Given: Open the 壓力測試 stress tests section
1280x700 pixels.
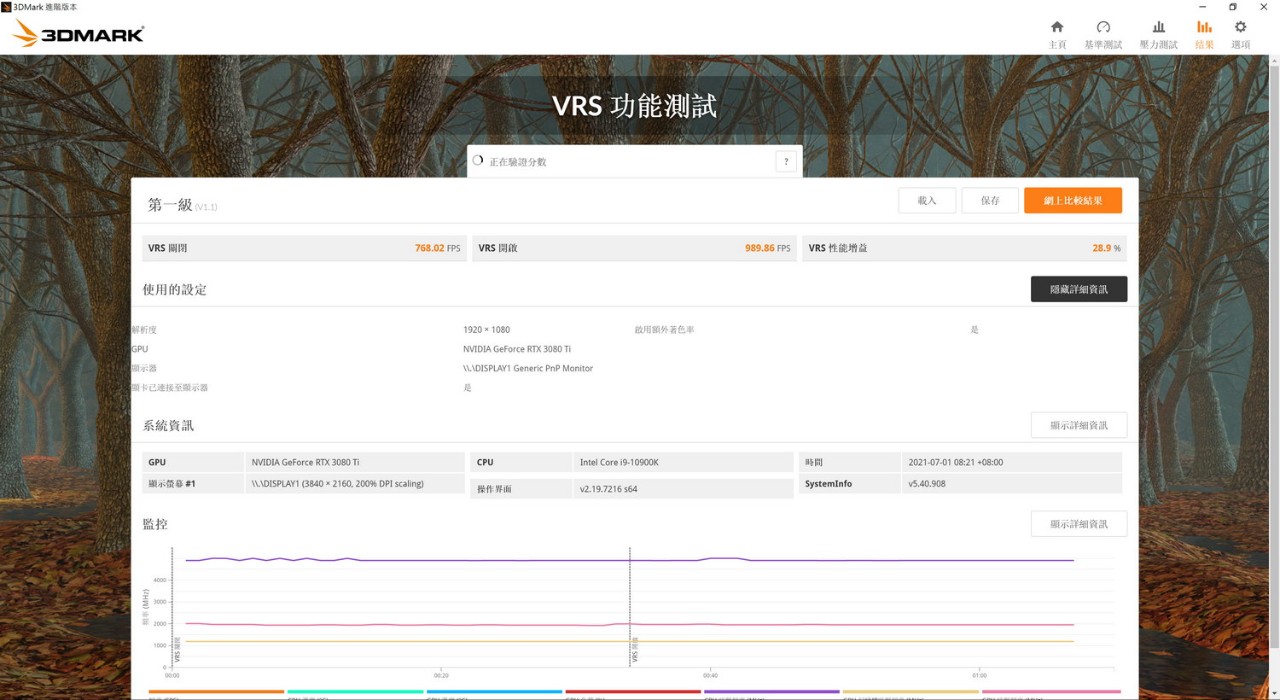Looking at the screenshot, I should coord(1158,34).
